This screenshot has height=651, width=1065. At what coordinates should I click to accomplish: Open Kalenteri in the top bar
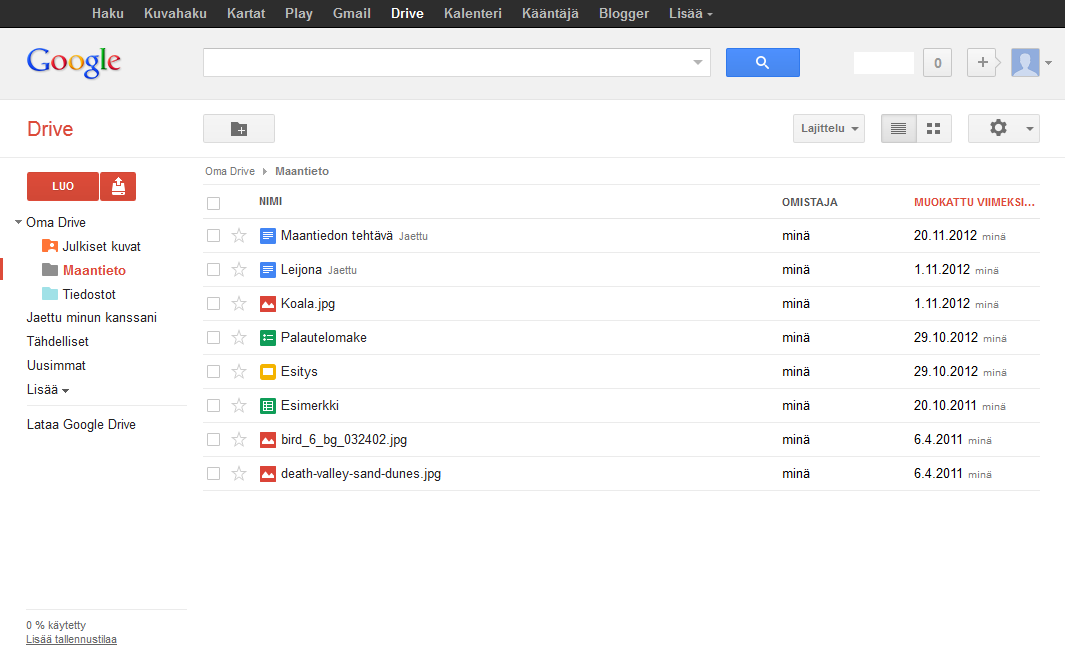(473, 14)
